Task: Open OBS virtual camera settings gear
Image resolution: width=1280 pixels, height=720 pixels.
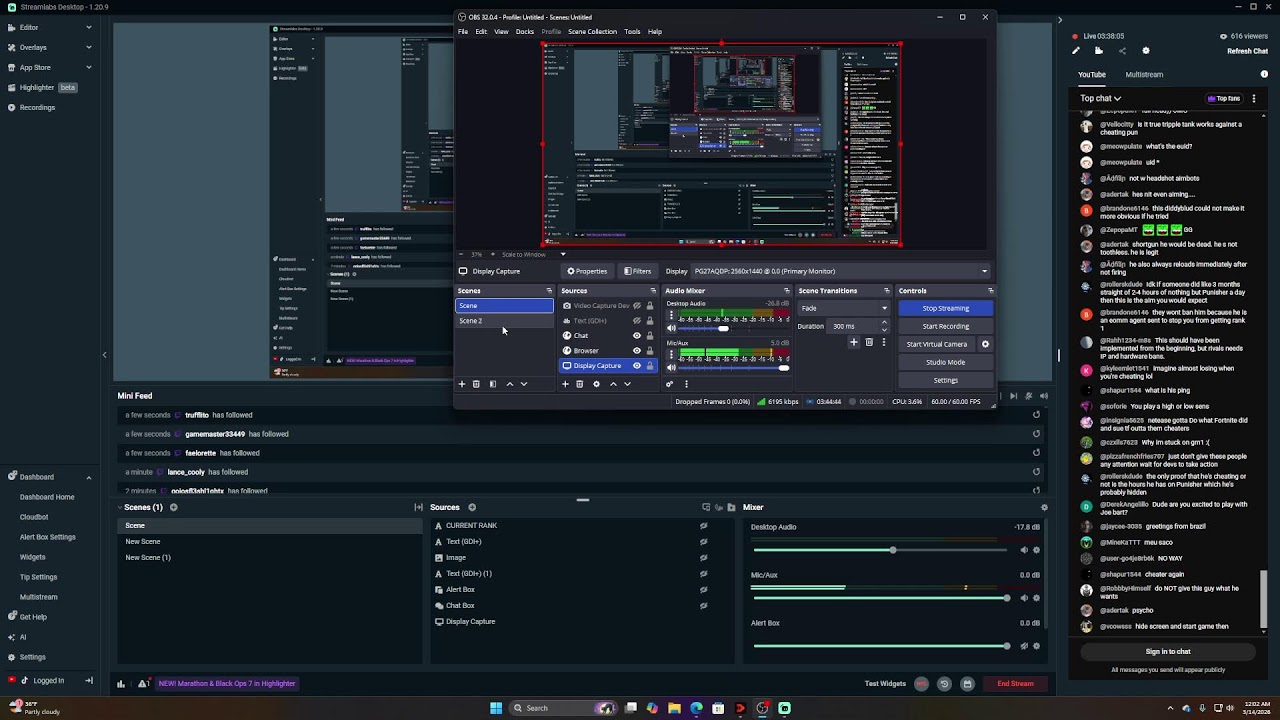Action: pyautogui.click(x=985, y=344)
